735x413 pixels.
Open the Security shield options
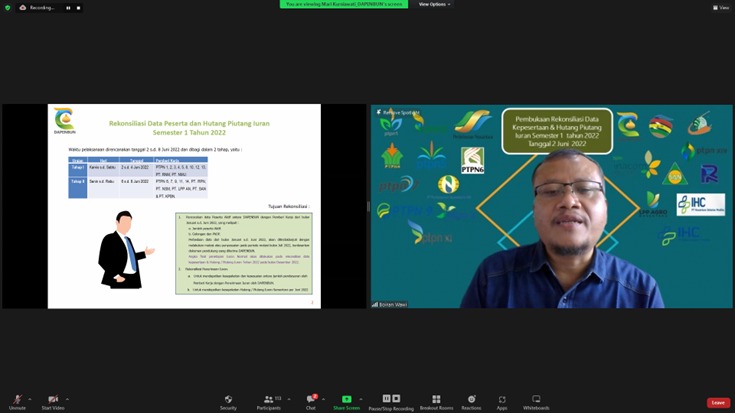(x=228, y=400)
